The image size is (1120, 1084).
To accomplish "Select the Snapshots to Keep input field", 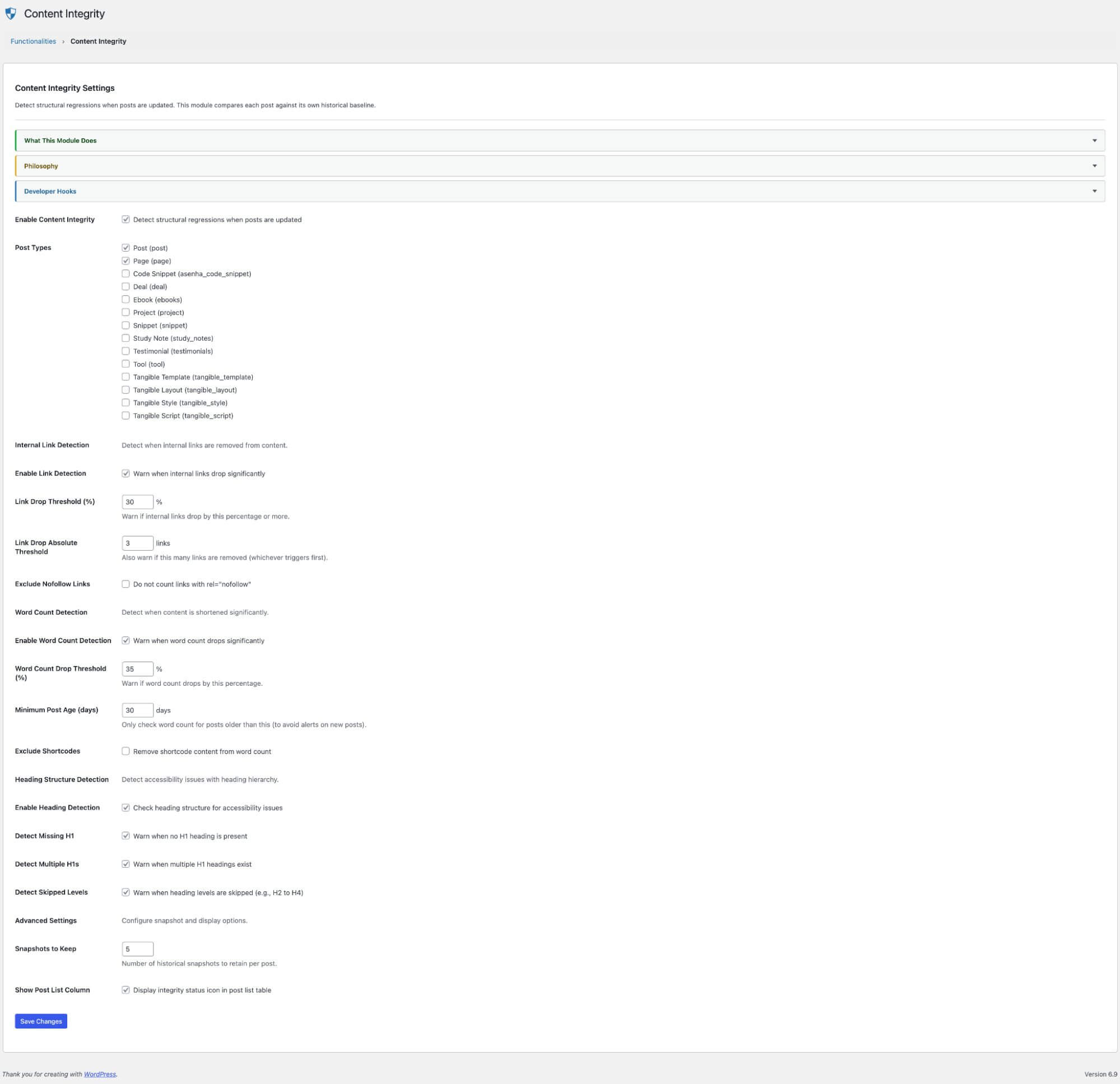I will click(137, 948).
